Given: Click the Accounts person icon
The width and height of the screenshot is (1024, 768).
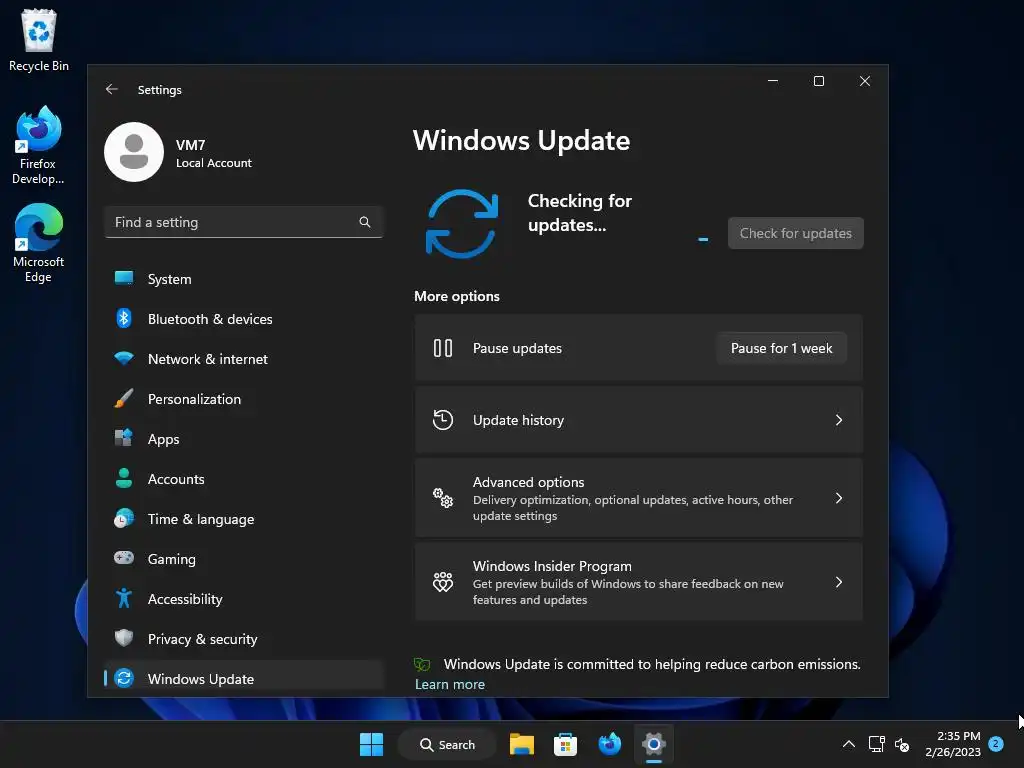Looking at the screenshot, I should click(124, 478).
